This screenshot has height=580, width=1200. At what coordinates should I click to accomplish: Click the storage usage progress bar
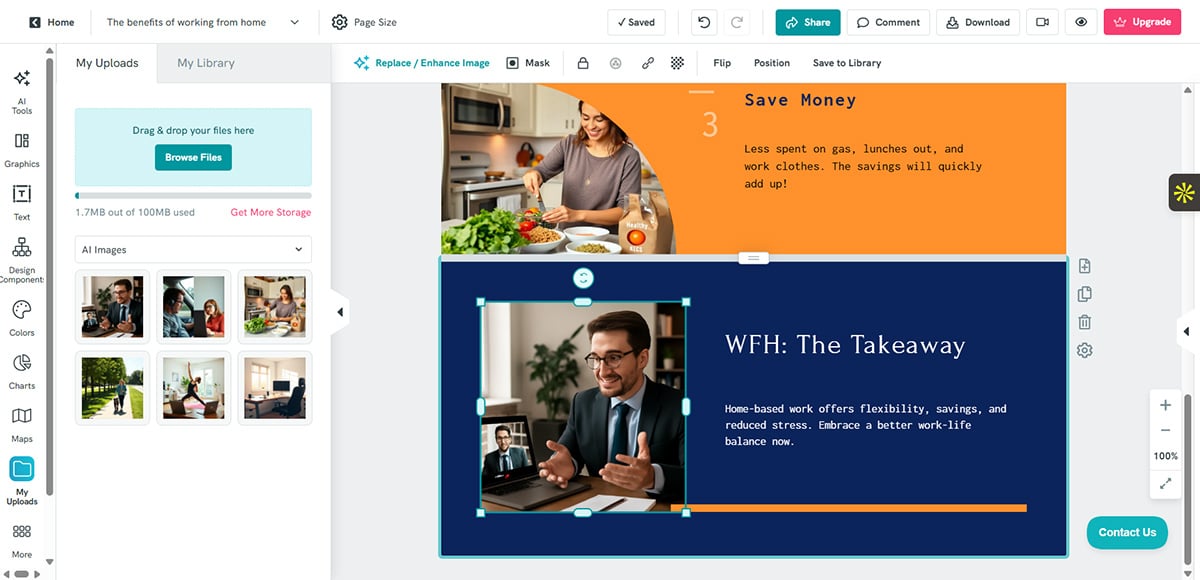192,195
